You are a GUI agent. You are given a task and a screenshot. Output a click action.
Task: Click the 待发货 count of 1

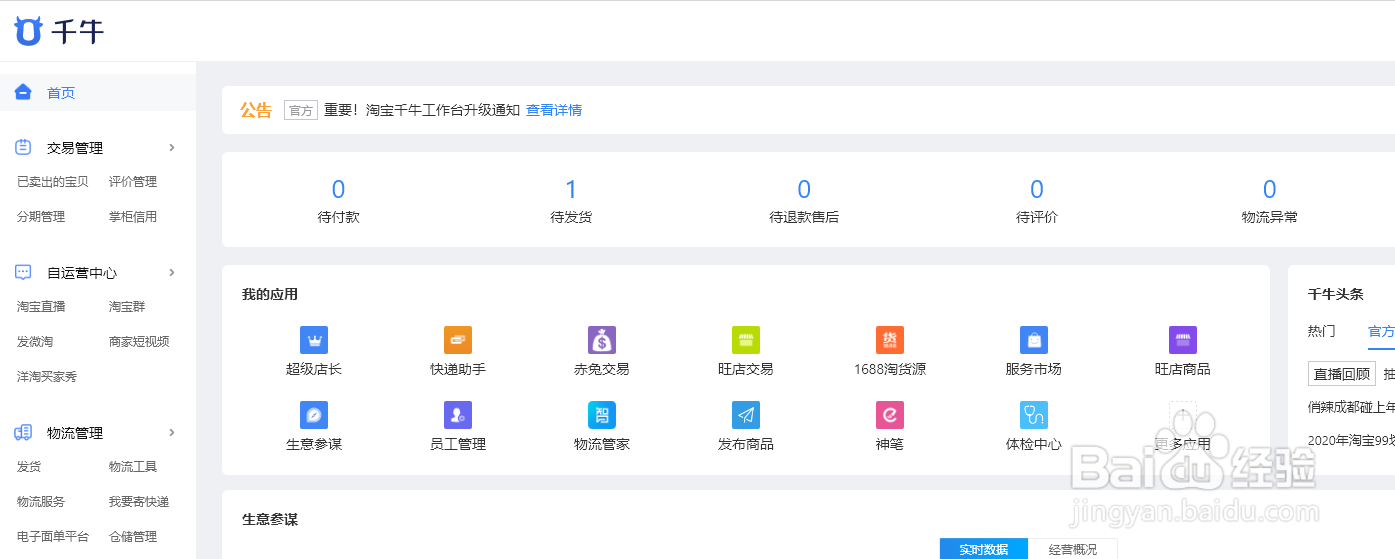[x=571, y=189]
